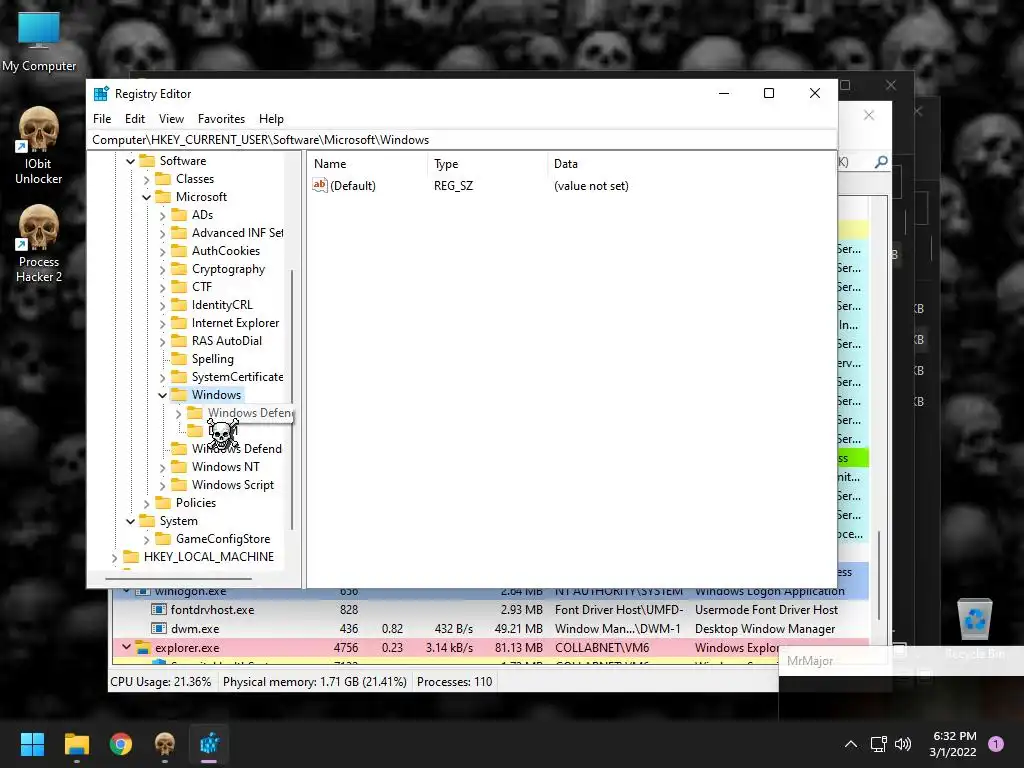Image resolution: width=1024 pixels, height=768 pixels.
Task: Open volume speaker tray icon
Action: [x=903, y=744]
